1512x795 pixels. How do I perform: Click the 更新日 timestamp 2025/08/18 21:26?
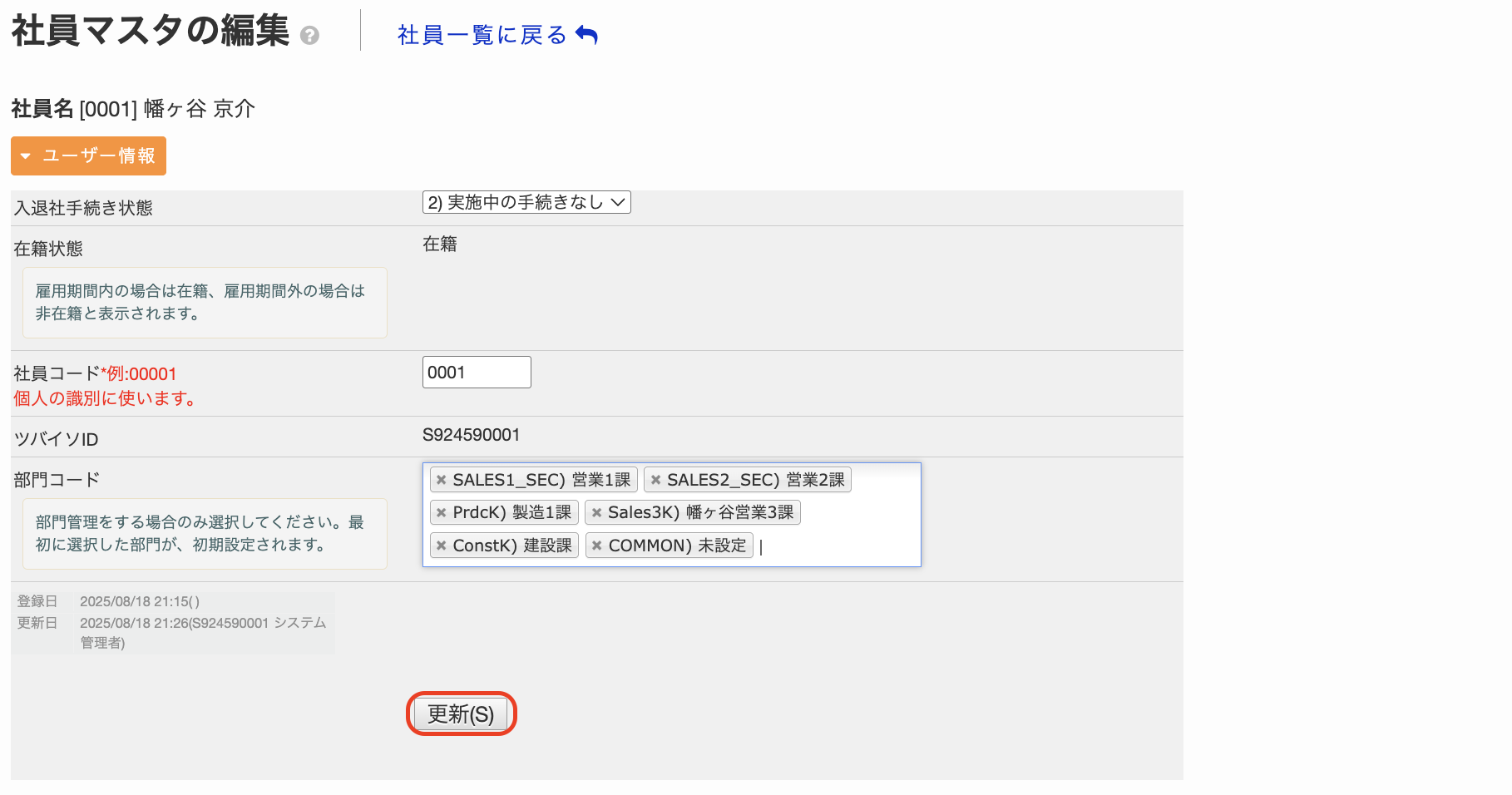(x=133, y=623)
